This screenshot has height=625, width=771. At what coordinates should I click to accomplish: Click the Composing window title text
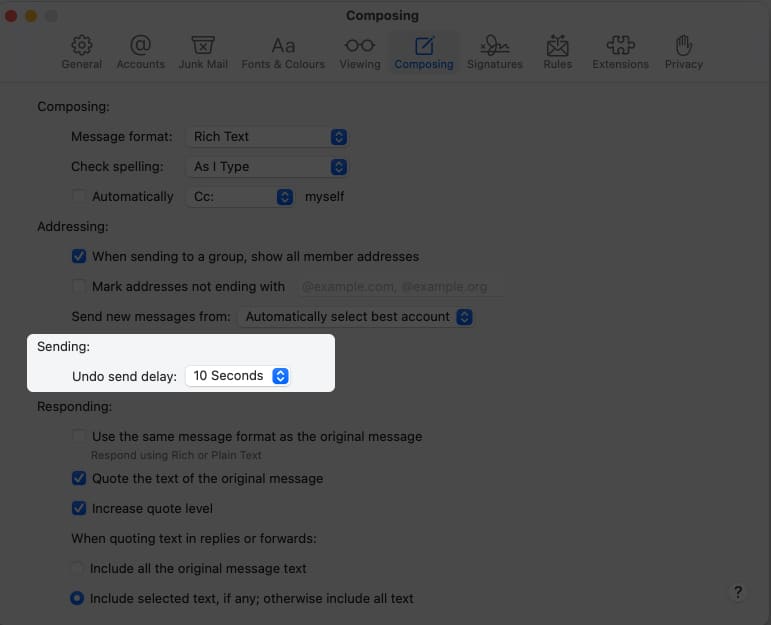coord(383,16)
